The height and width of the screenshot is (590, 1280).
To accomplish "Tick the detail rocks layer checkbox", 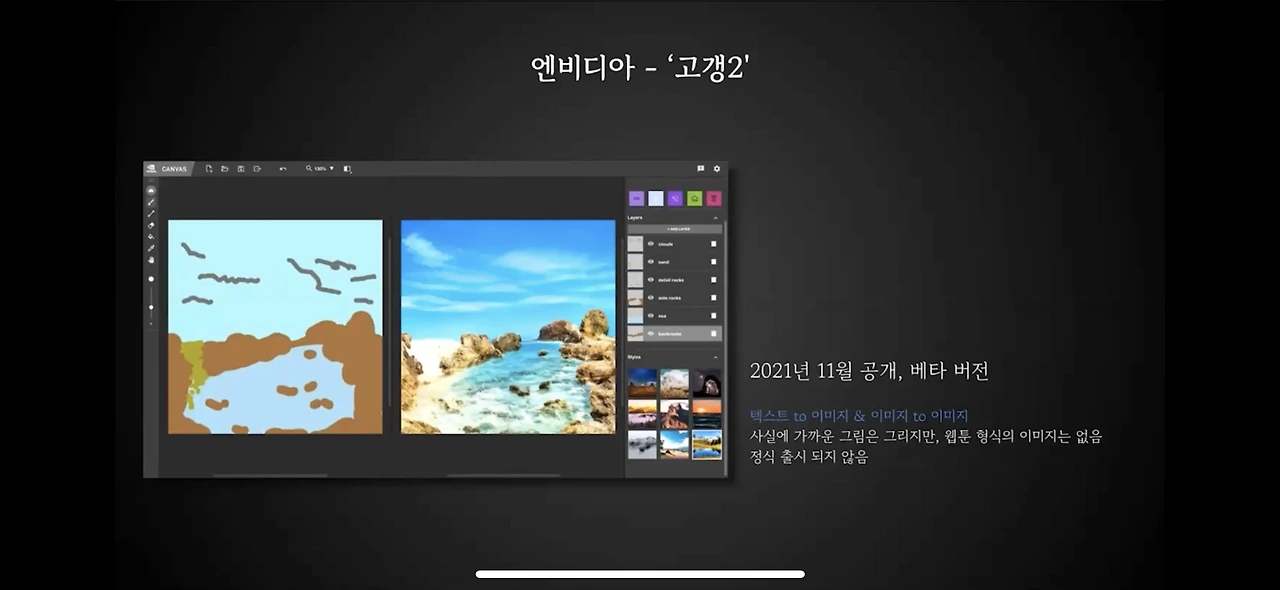I will point(714,280).
